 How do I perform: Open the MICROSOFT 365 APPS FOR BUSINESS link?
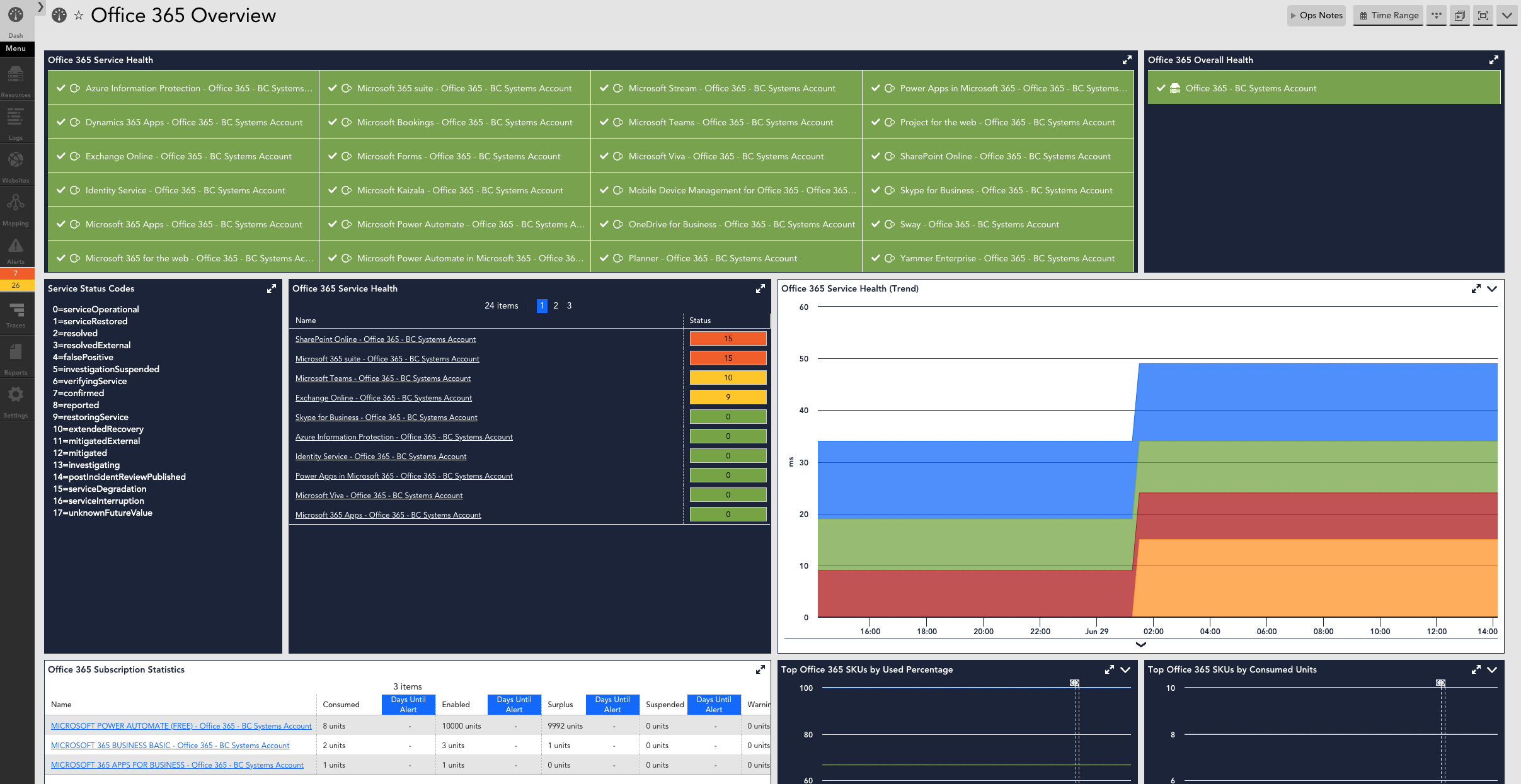(177, 764)
